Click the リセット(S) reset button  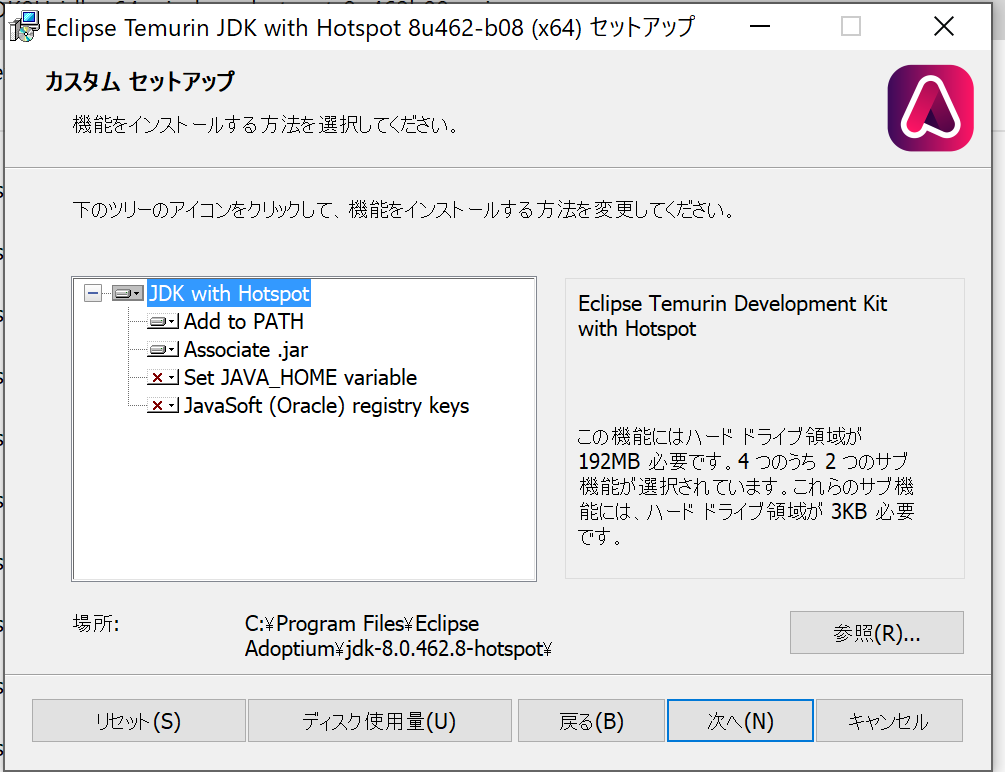click(x=138, y=721)
